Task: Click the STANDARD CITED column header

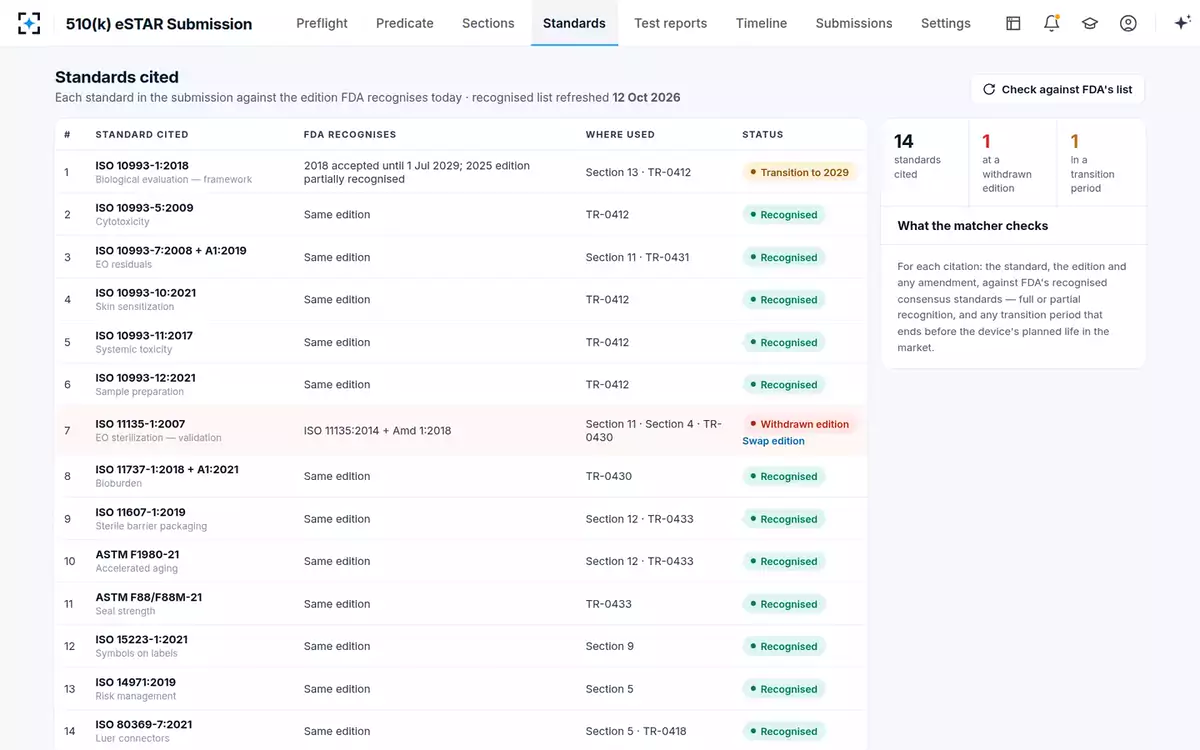Action: coord(142,134)
